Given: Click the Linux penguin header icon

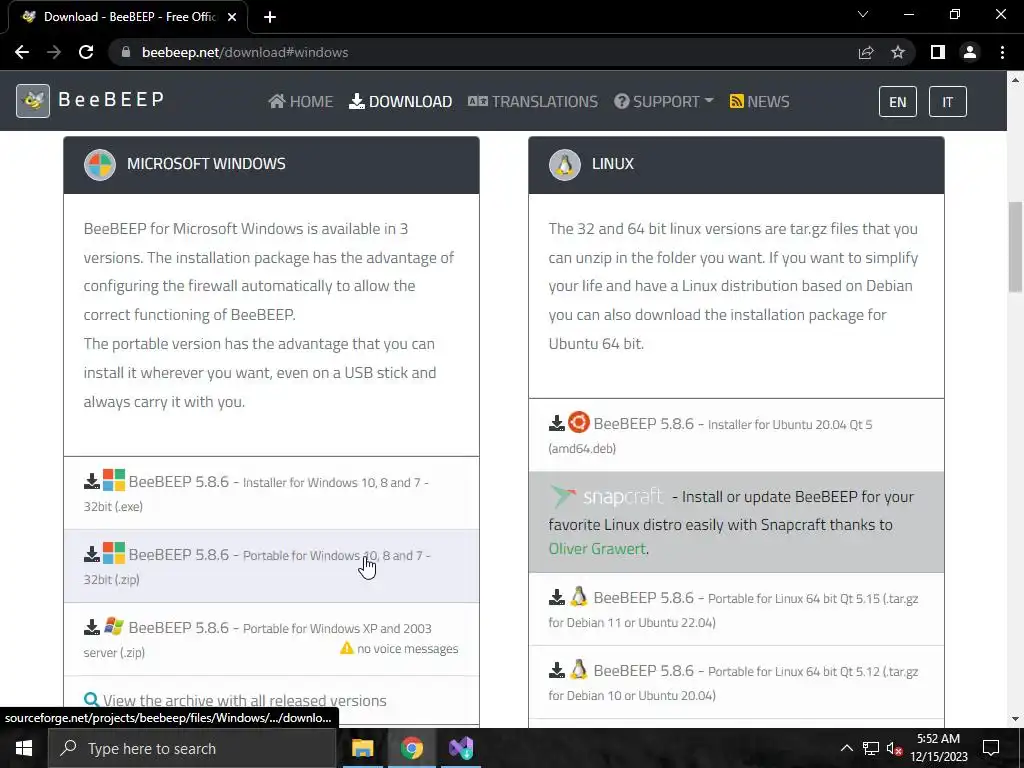Looking at the screenshot, I should [x=565, y=165].
